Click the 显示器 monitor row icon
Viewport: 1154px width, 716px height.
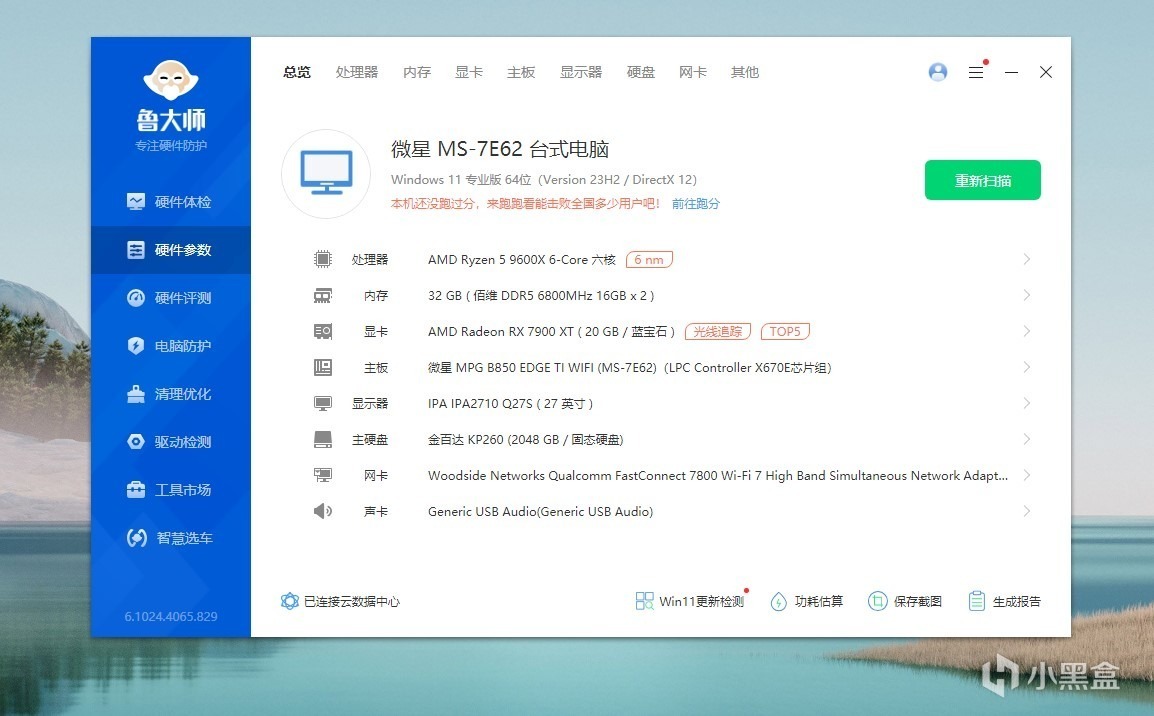click(322, 403)
